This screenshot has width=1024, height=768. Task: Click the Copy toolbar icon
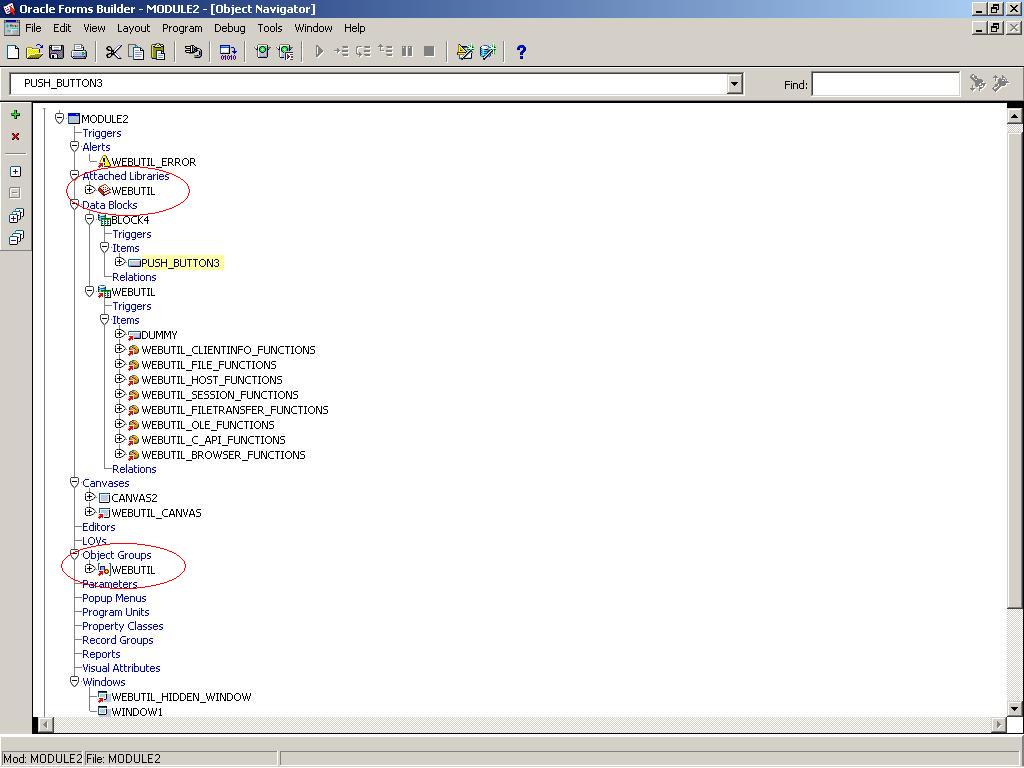(136, 52)
